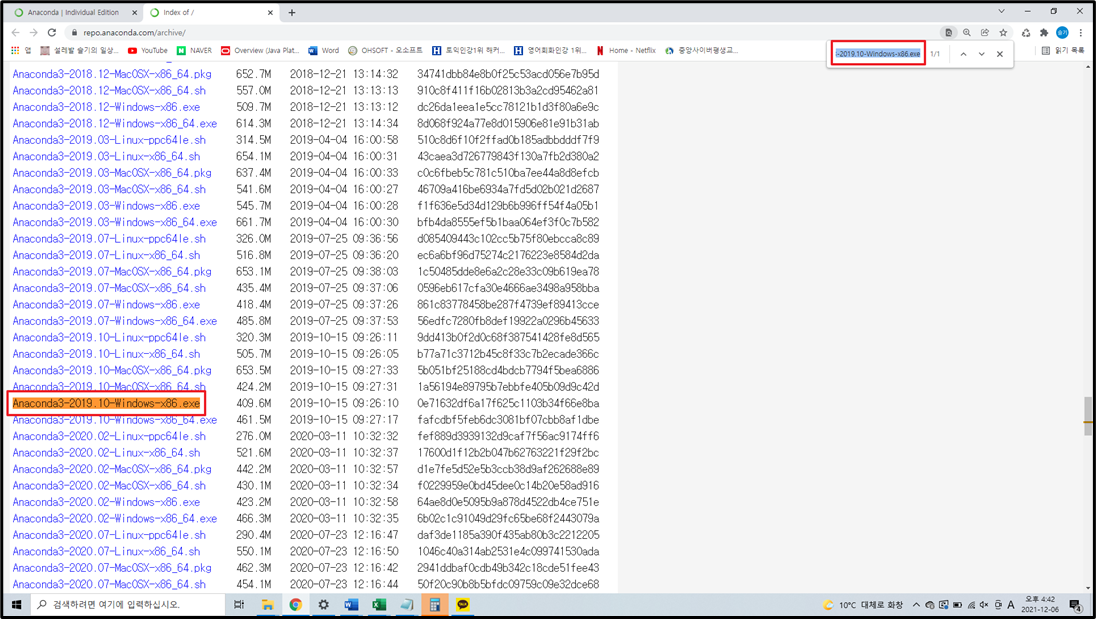Go back to the previous page
This screenshot has width=1096, height=619.
coord(15,32)
